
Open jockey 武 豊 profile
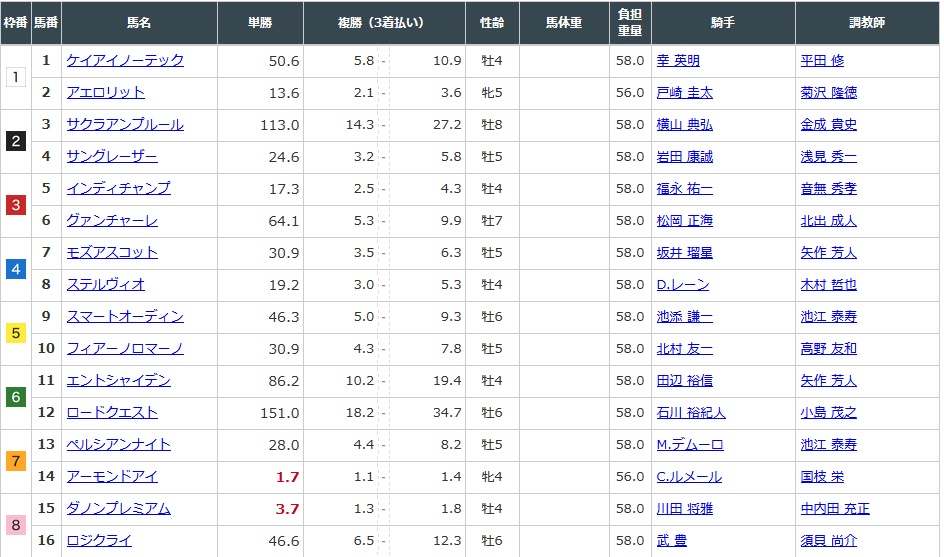coord(672,541)
